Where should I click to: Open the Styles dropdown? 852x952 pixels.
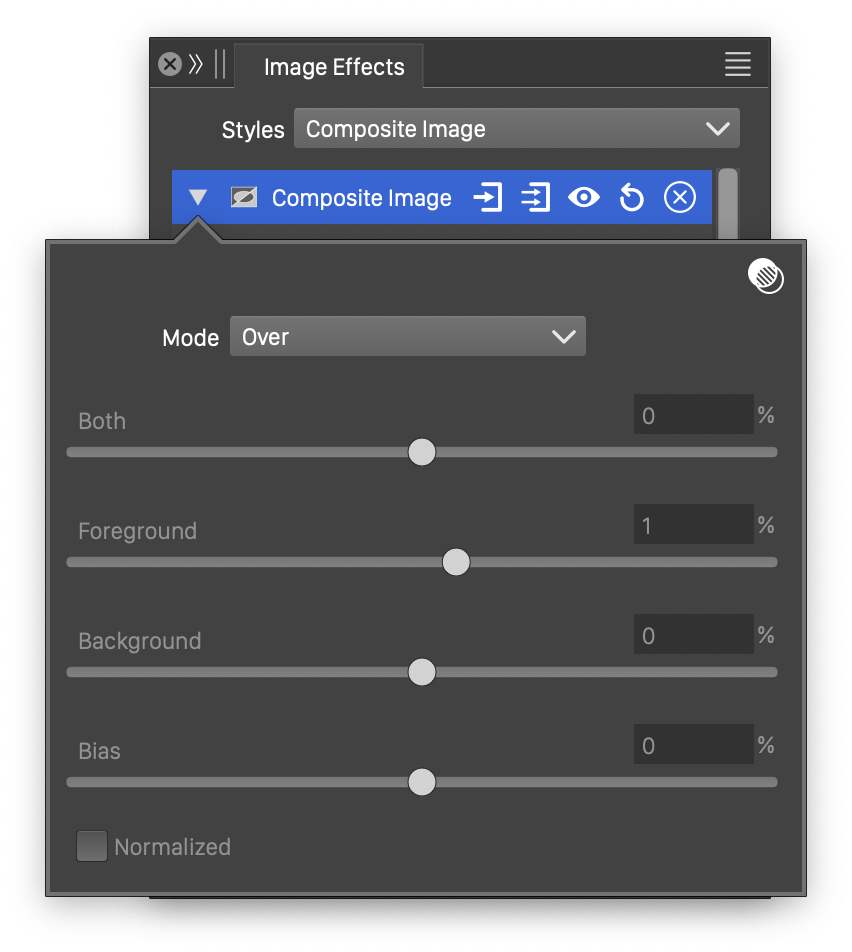(516, 129)
